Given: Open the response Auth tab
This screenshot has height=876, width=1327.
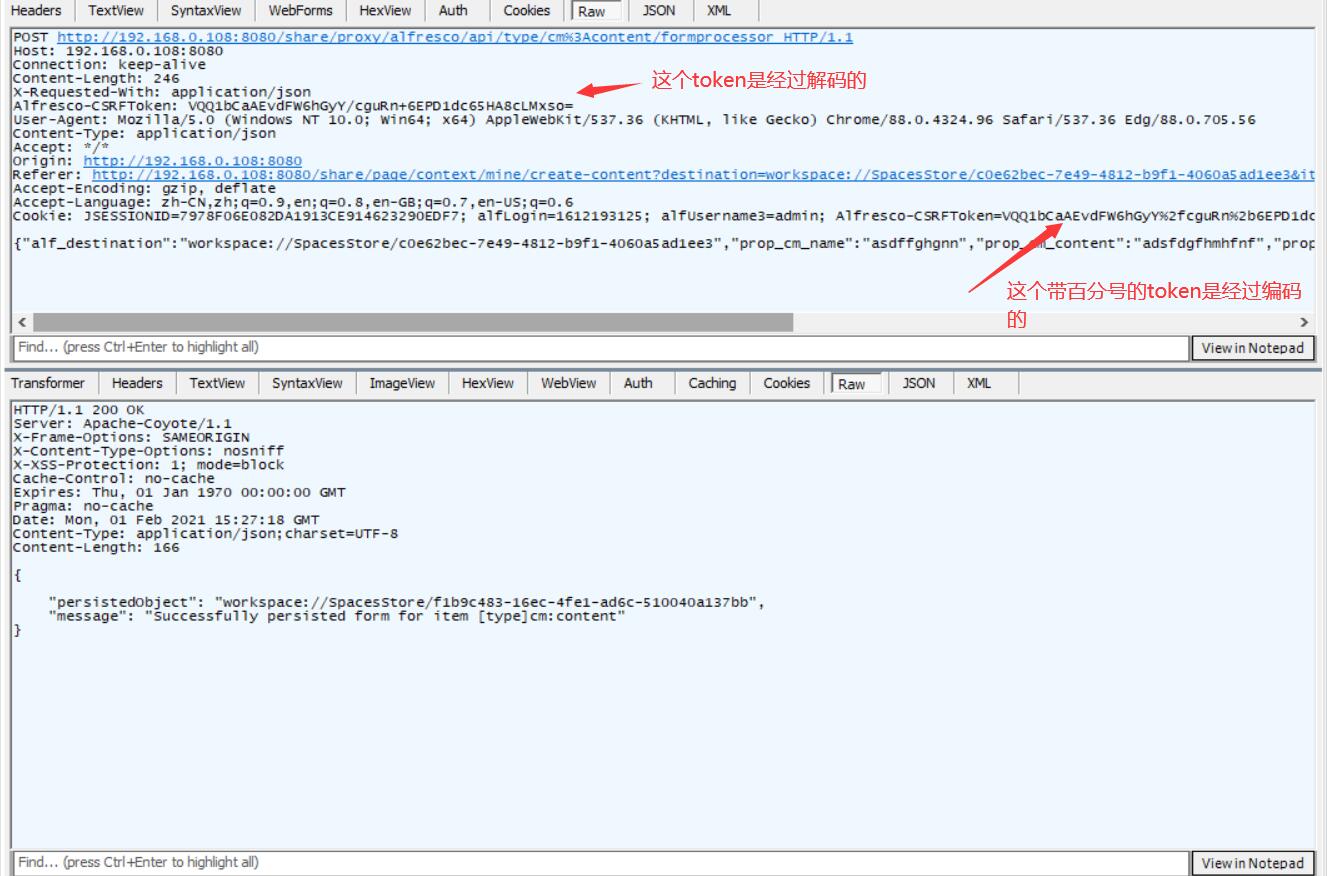Looking at the screenshot, I should 638,383.
